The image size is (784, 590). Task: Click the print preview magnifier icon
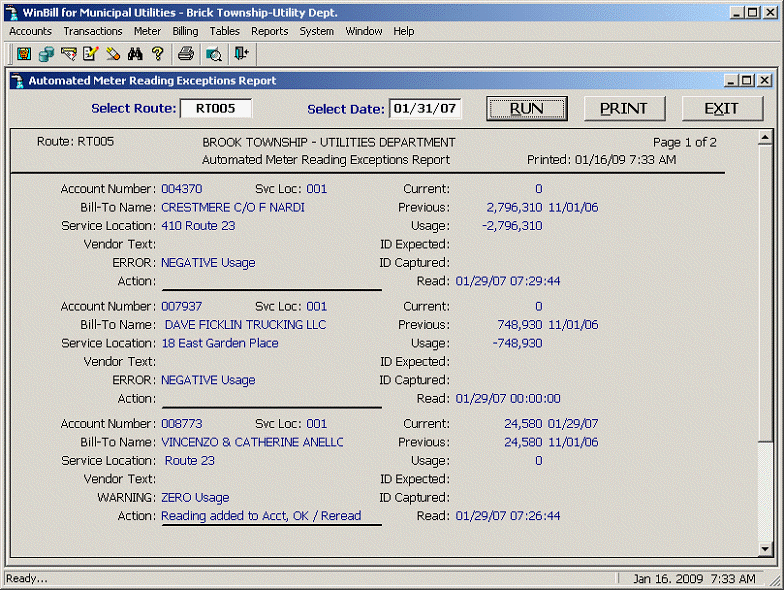(214, 54)
